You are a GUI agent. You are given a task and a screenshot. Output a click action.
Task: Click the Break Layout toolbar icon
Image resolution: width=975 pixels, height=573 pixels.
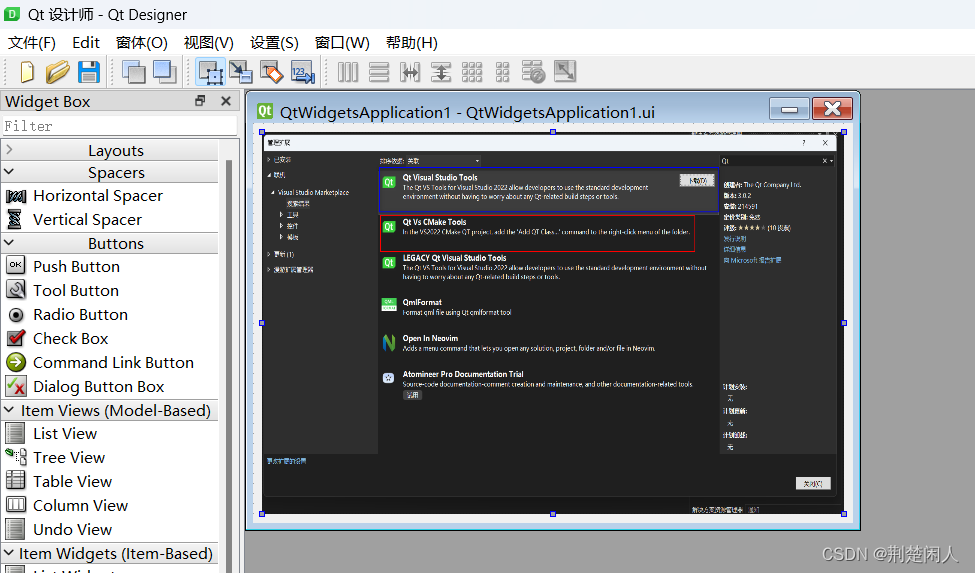534,72
